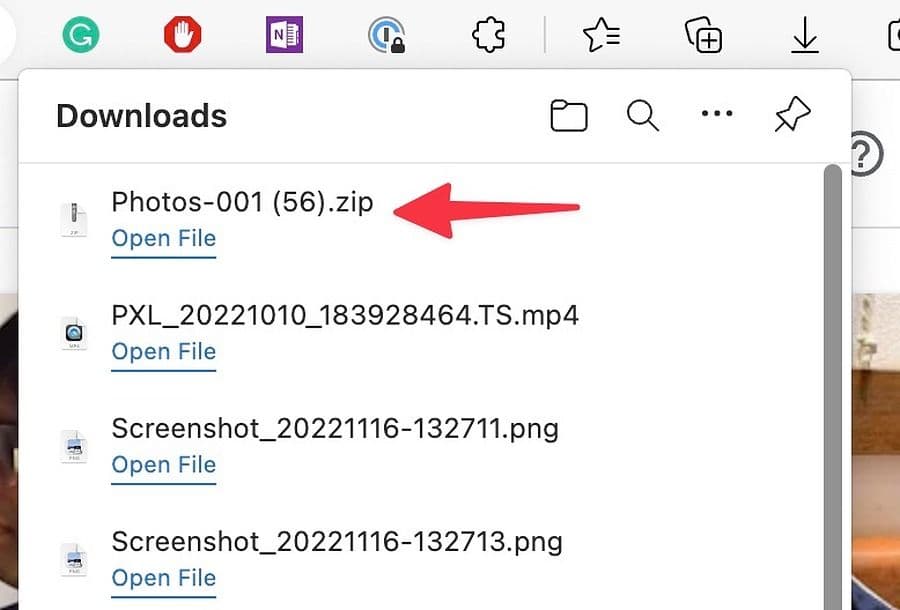Click the mp4 file type thumbnail
This screenshot has width=900, height=610.
point(73,333)
